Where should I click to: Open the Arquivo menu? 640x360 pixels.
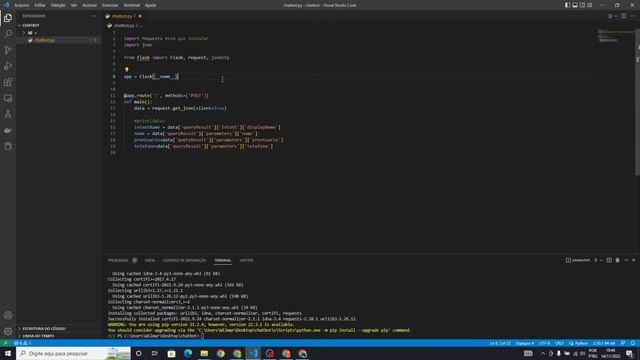pyautogui.click(x=22, y=5)
